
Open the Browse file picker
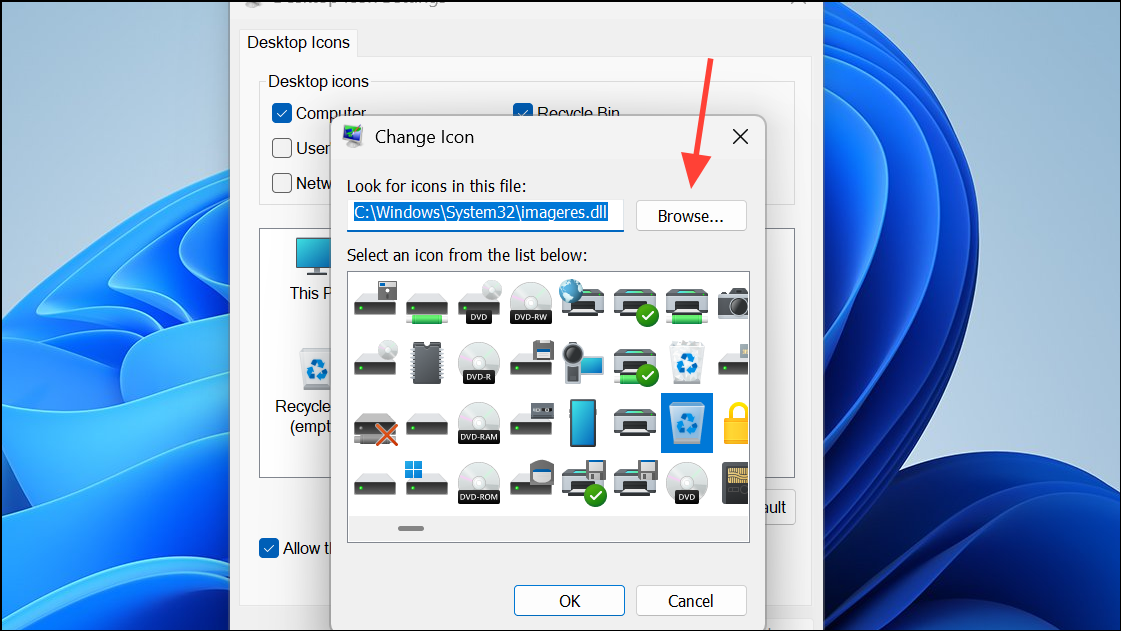point(691,215)
